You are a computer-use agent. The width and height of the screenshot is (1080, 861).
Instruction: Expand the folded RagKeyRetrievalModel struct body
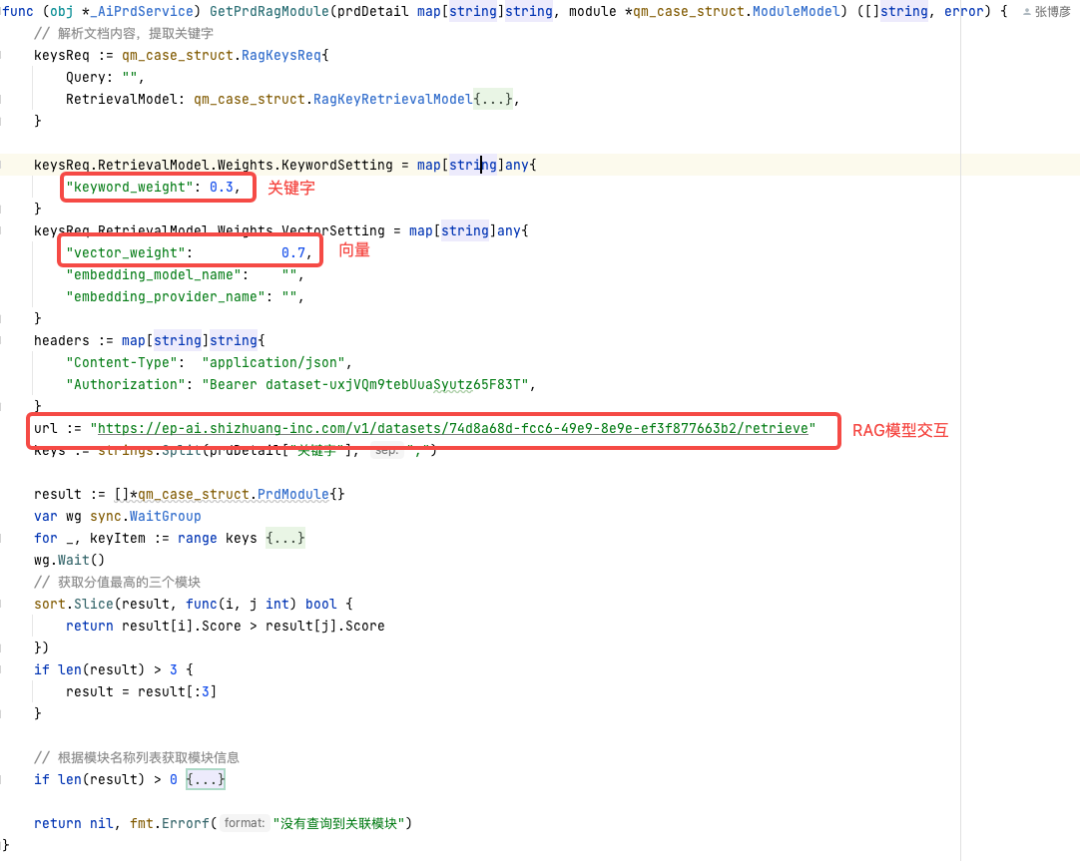click(492, 99)
